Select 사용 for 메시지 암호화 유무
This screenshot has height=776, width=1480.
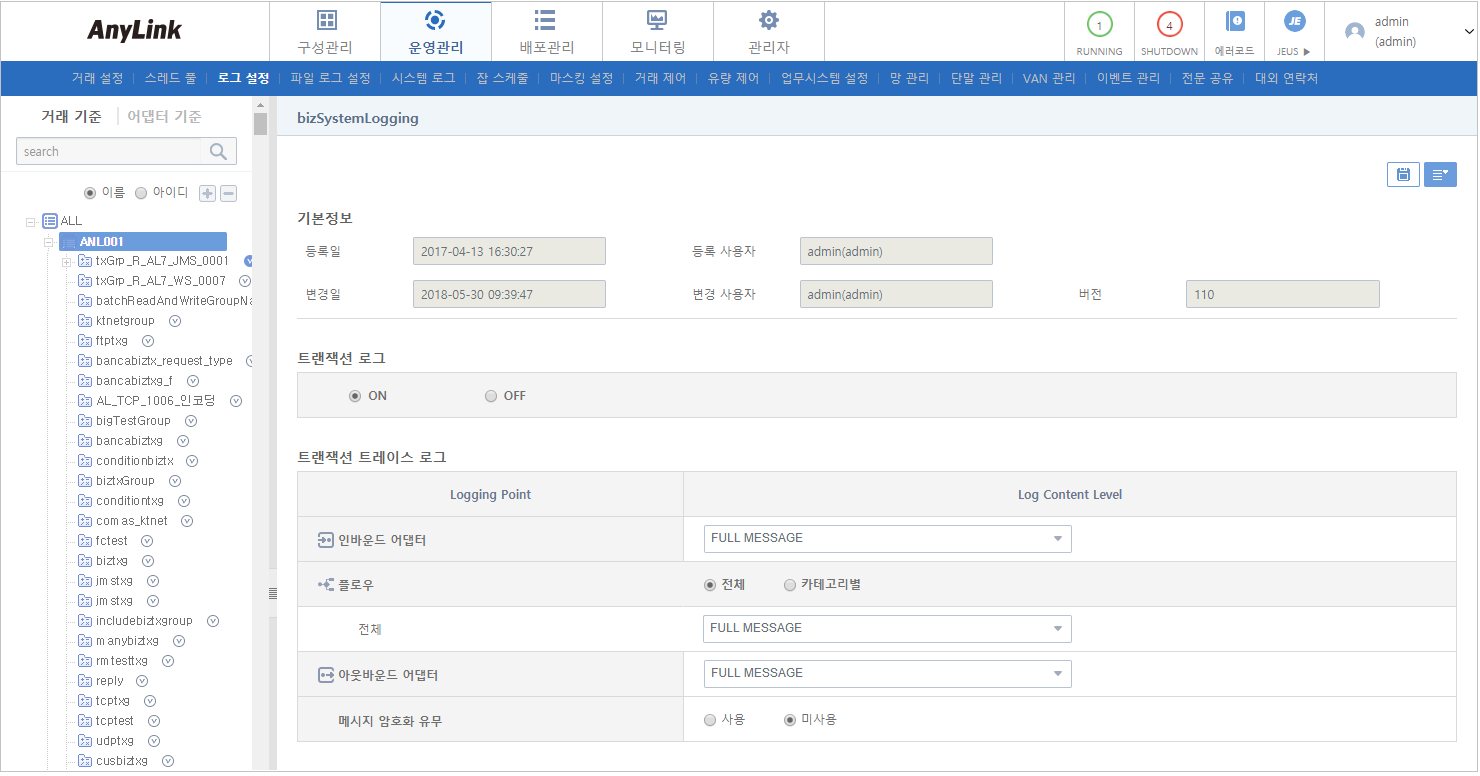(710, 720)
